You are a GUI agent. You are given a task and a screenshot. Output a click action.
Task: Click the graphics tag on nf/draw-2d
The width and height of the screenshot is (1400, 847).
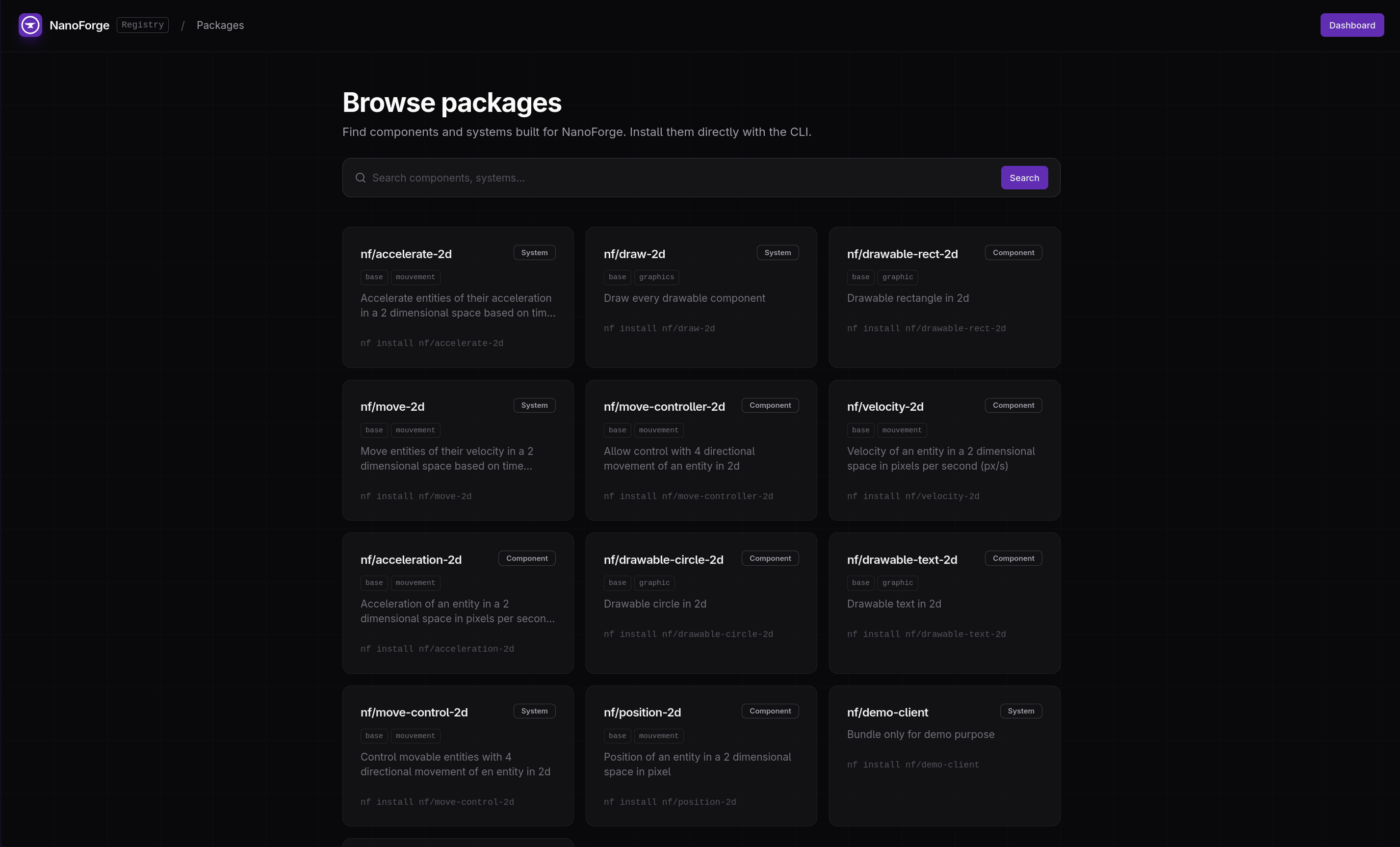tap(656, 277)
